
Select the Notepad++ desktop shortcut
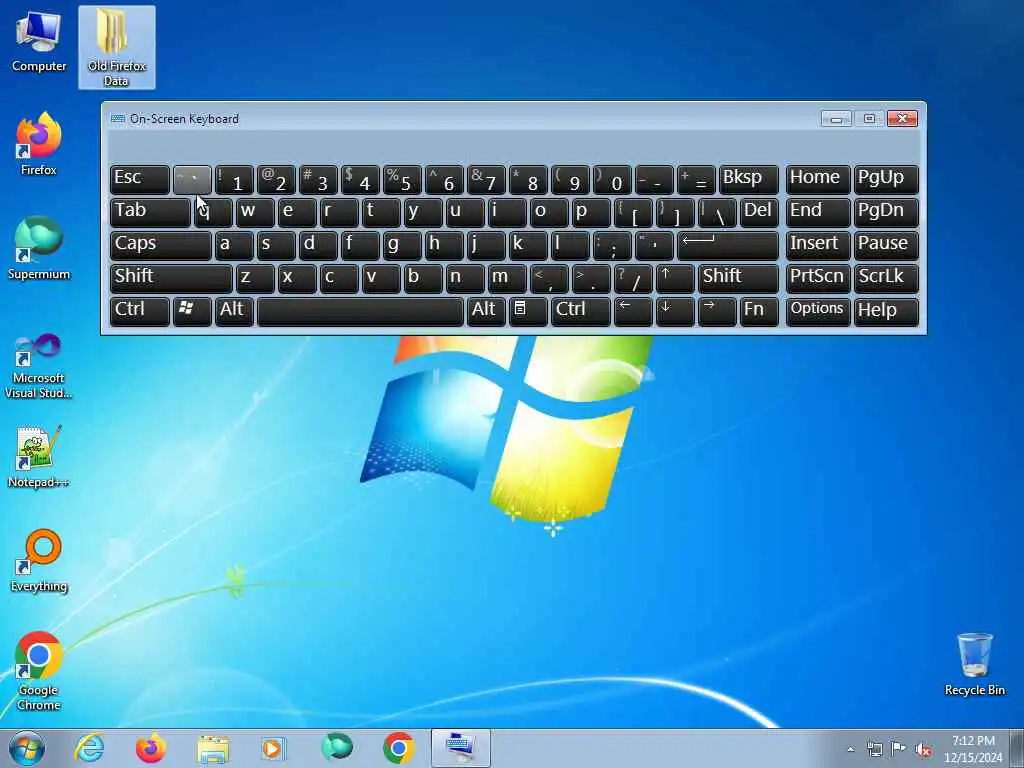tap(39, 456)
